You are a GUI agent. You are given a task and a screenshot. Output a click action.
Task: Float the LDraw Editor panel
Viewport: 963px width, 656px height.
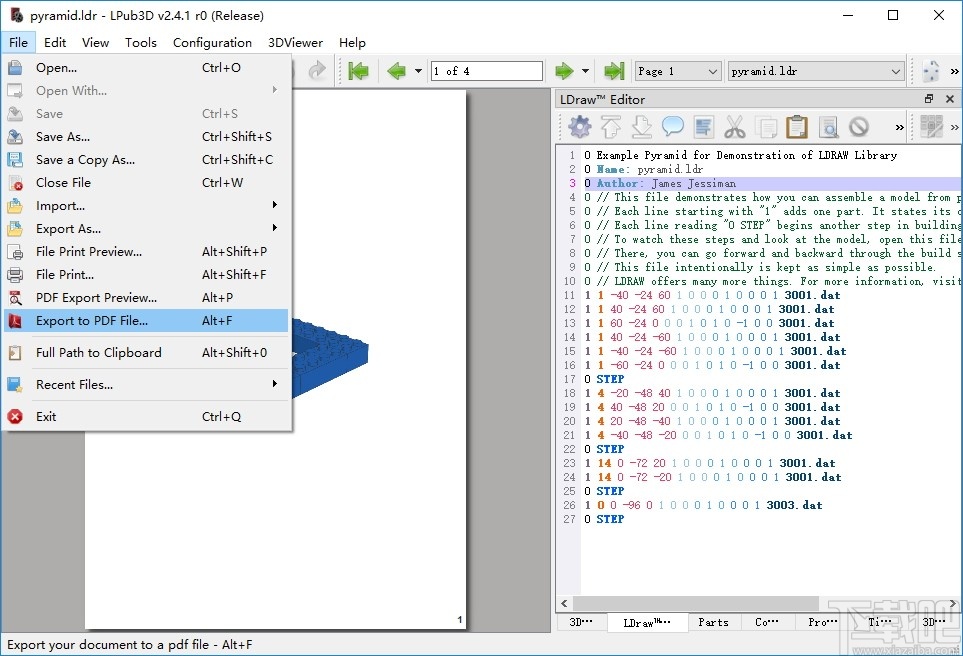tap(929, 99)
